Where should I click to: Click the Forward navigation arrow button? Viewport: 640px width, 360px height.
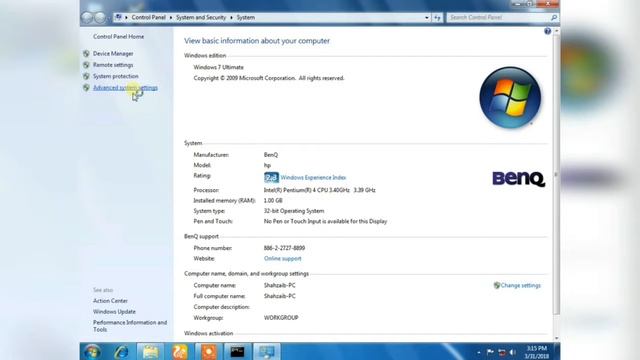99,18
